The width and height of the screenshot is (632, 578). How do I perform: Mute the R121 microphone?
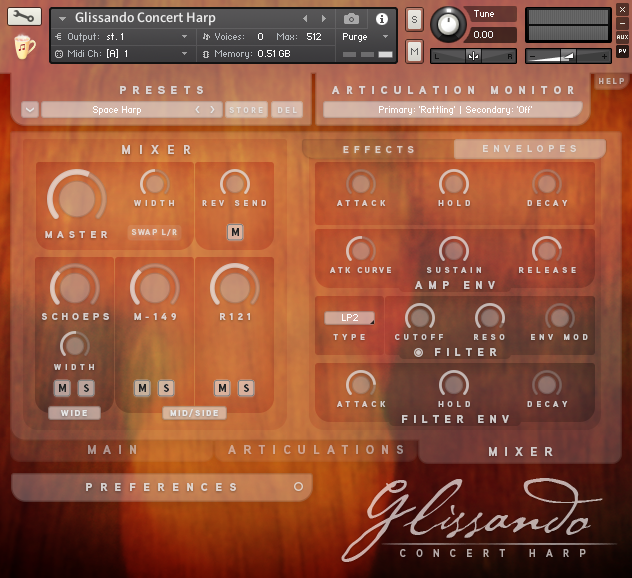click(x=222, y=388)
